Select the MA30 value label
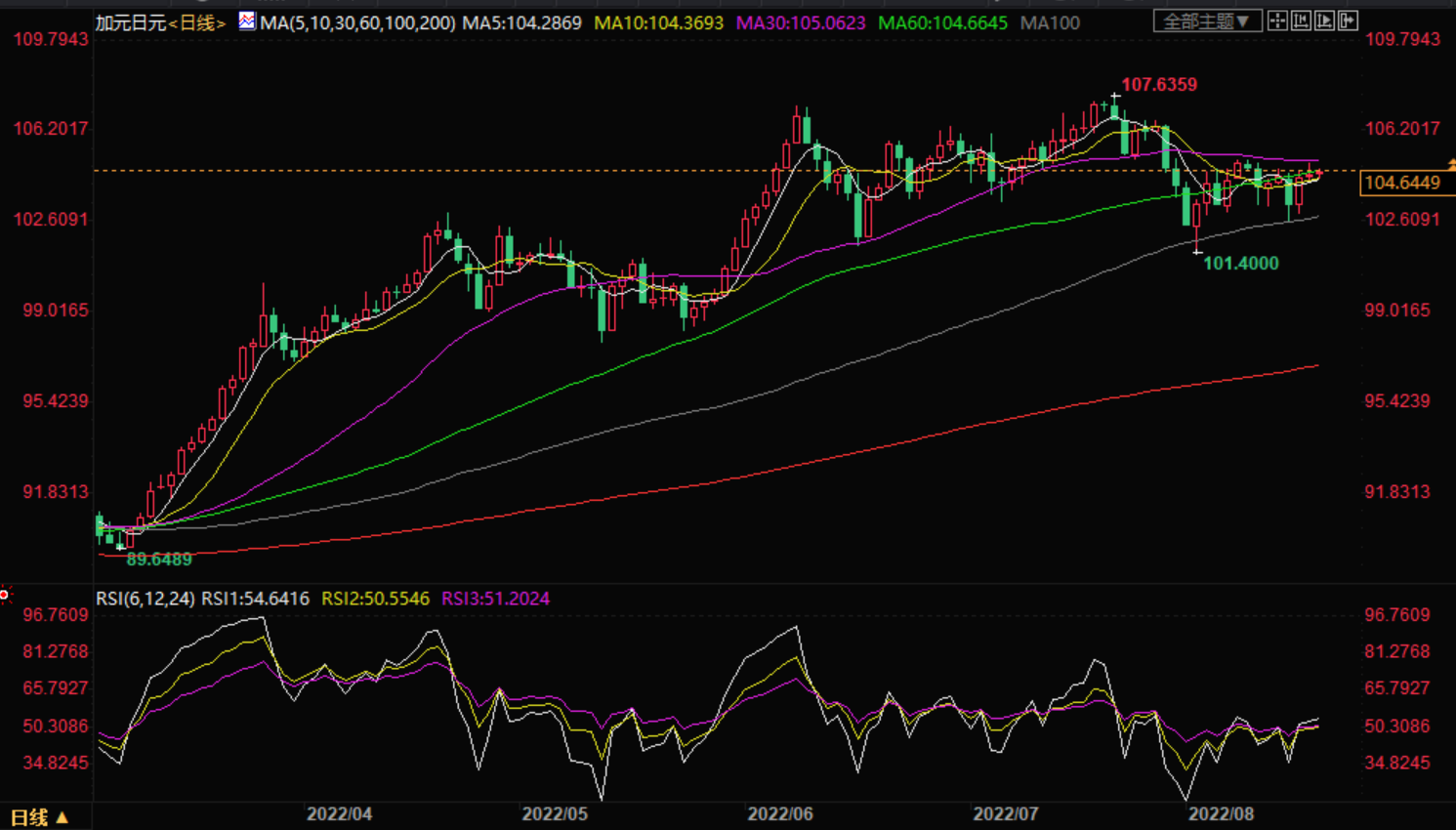Viewport: 1456px width, 830px height. click(x=801, y=22)
